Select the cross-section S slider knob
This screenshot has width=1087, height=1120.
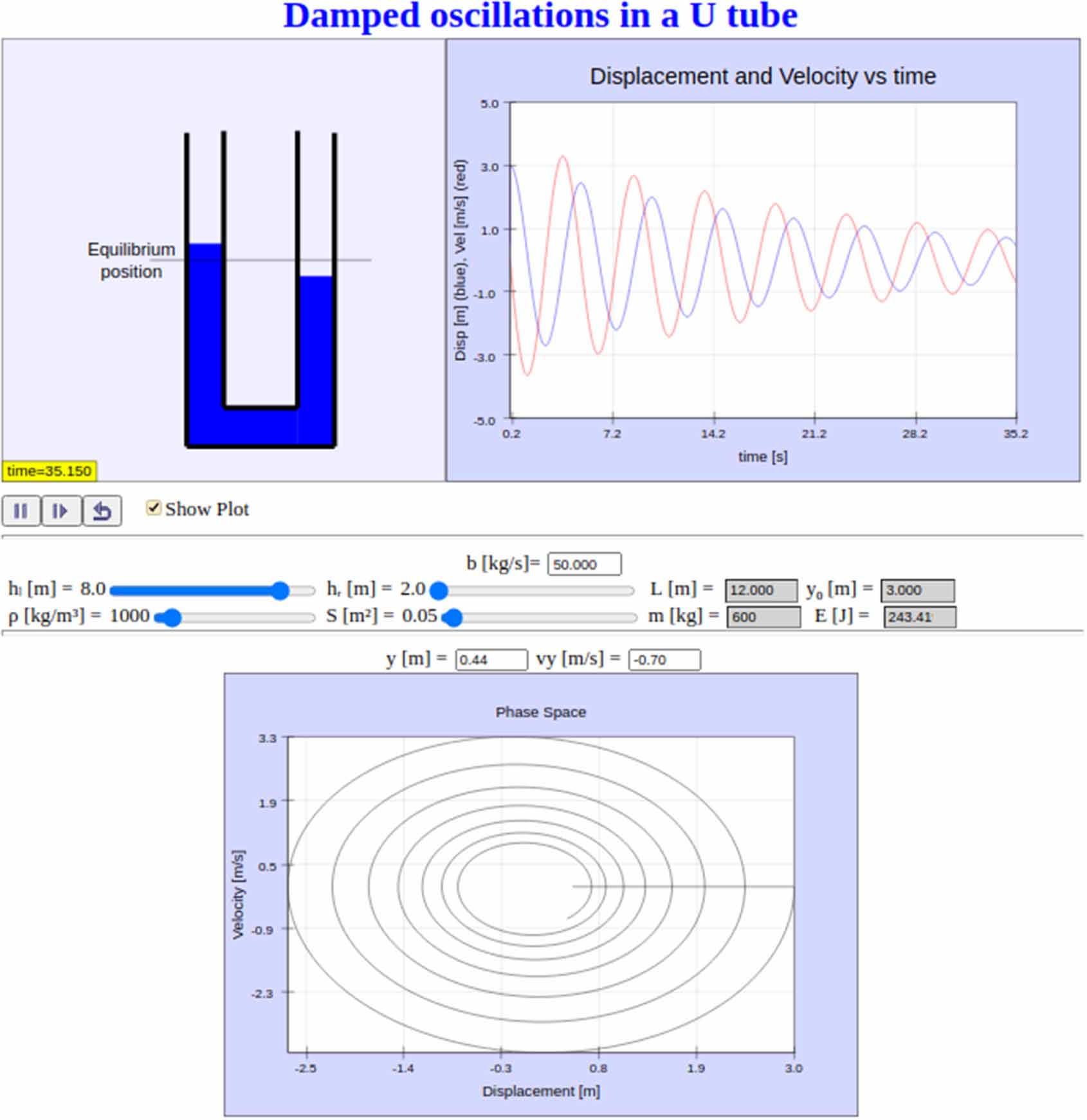pos(454,618)
